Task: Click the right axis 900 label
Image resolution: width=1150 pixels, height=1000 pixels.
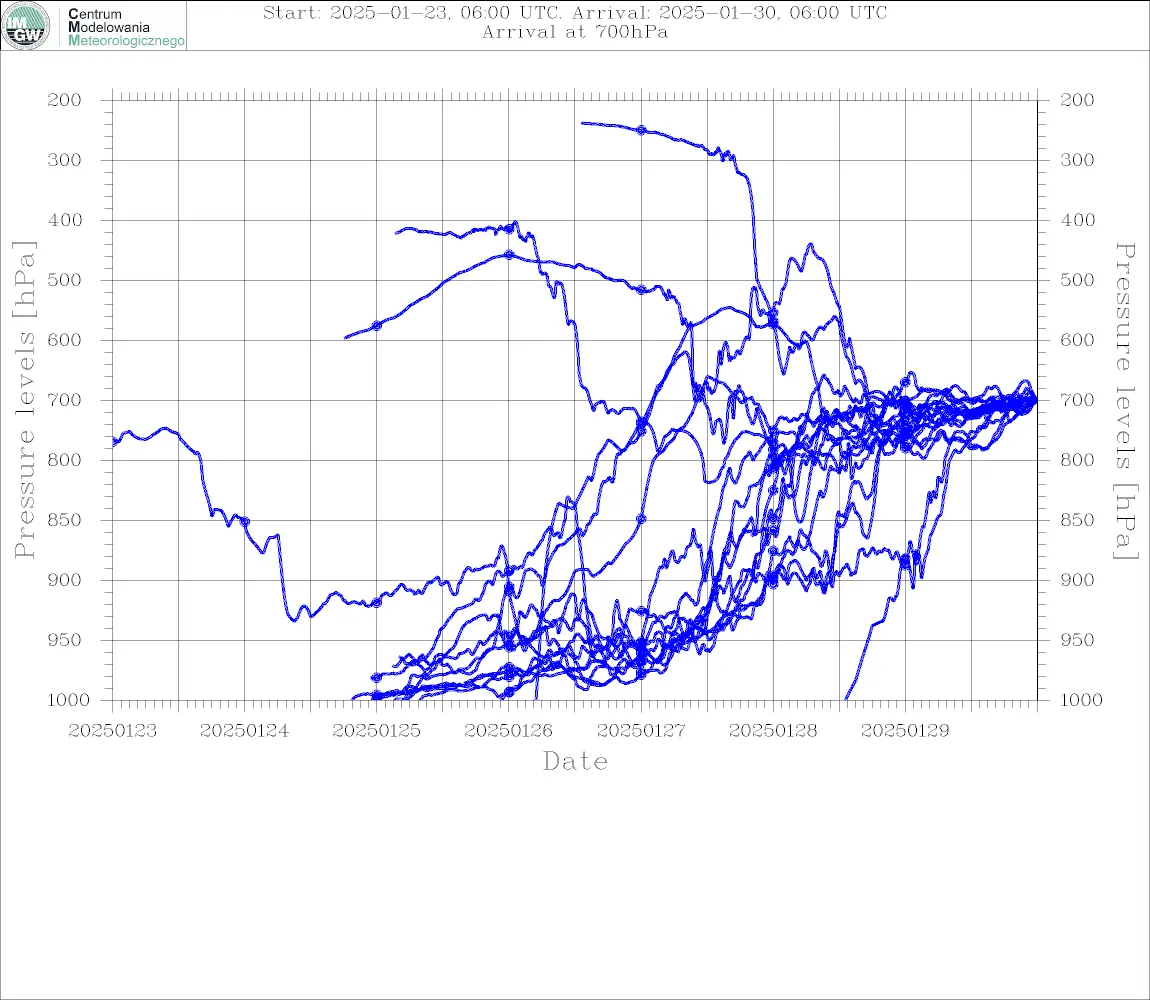Action: point(1077,580)
